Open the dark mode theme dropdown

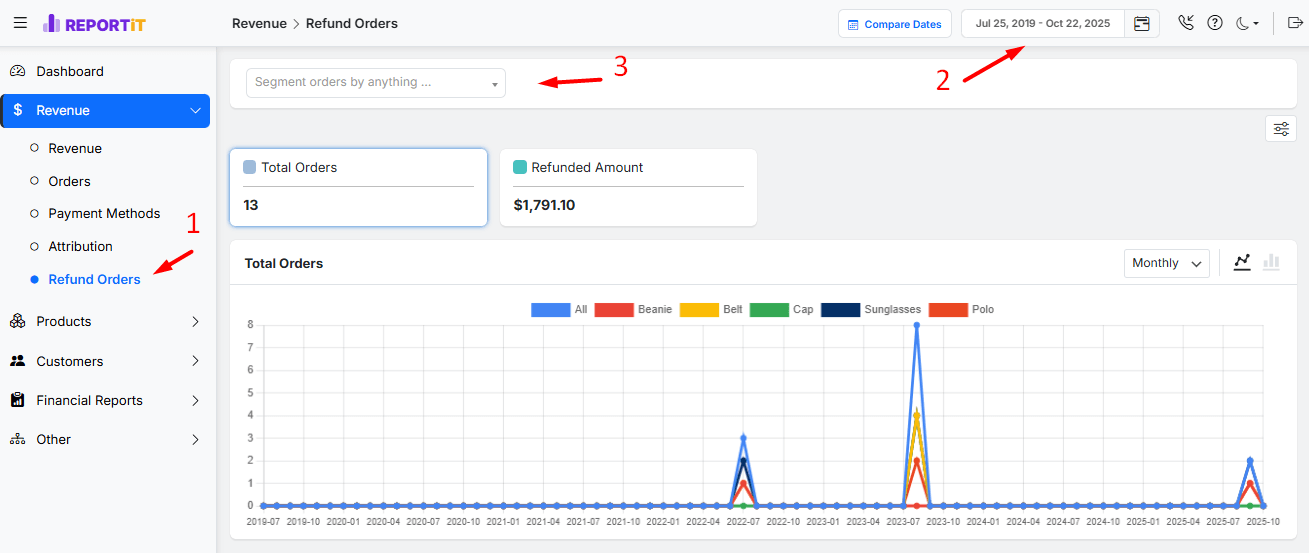(x=1247, y=23)
